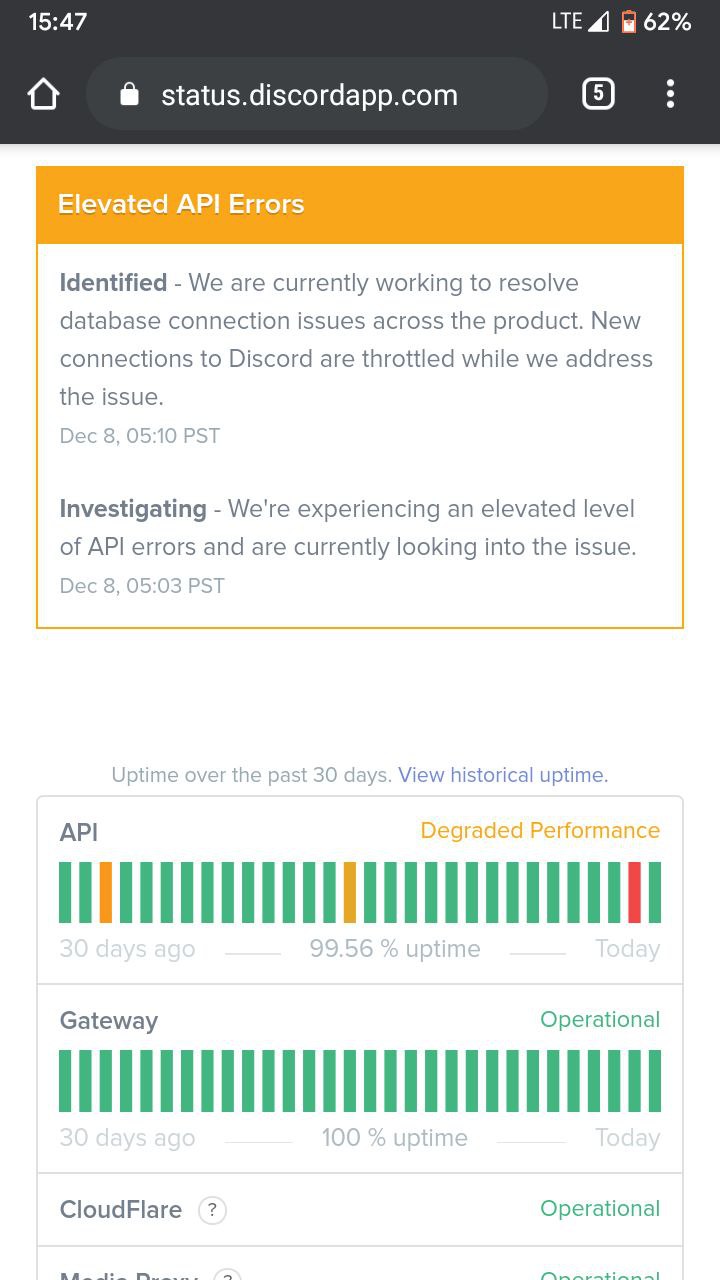Tap the battery icon in status bar
The image size is (720, 1280).
[x=628, y=22]
